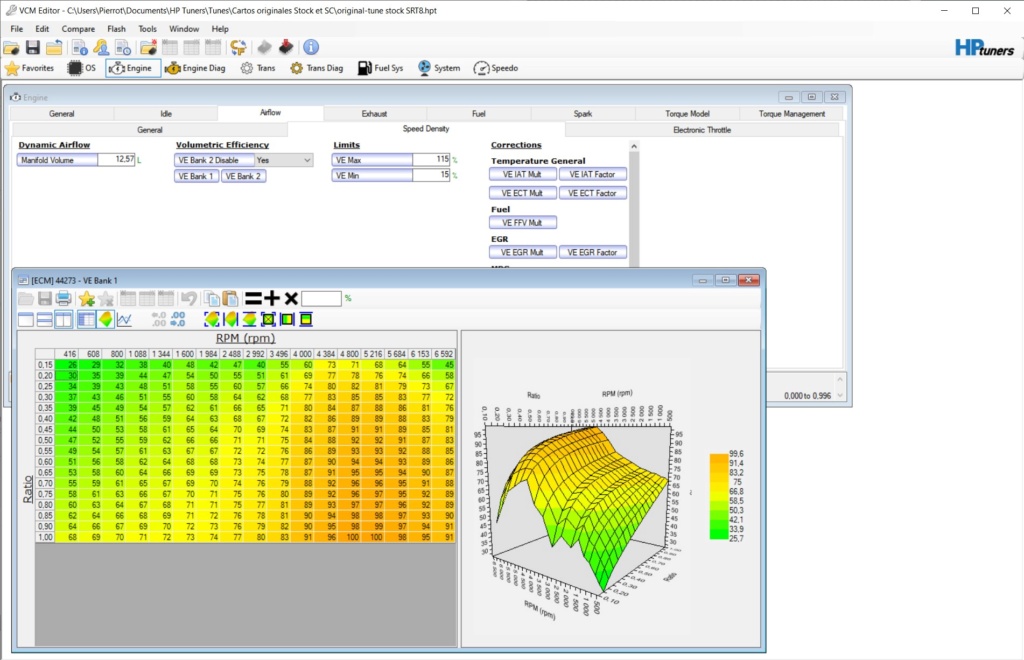Switch to vertical split layout

63,319
